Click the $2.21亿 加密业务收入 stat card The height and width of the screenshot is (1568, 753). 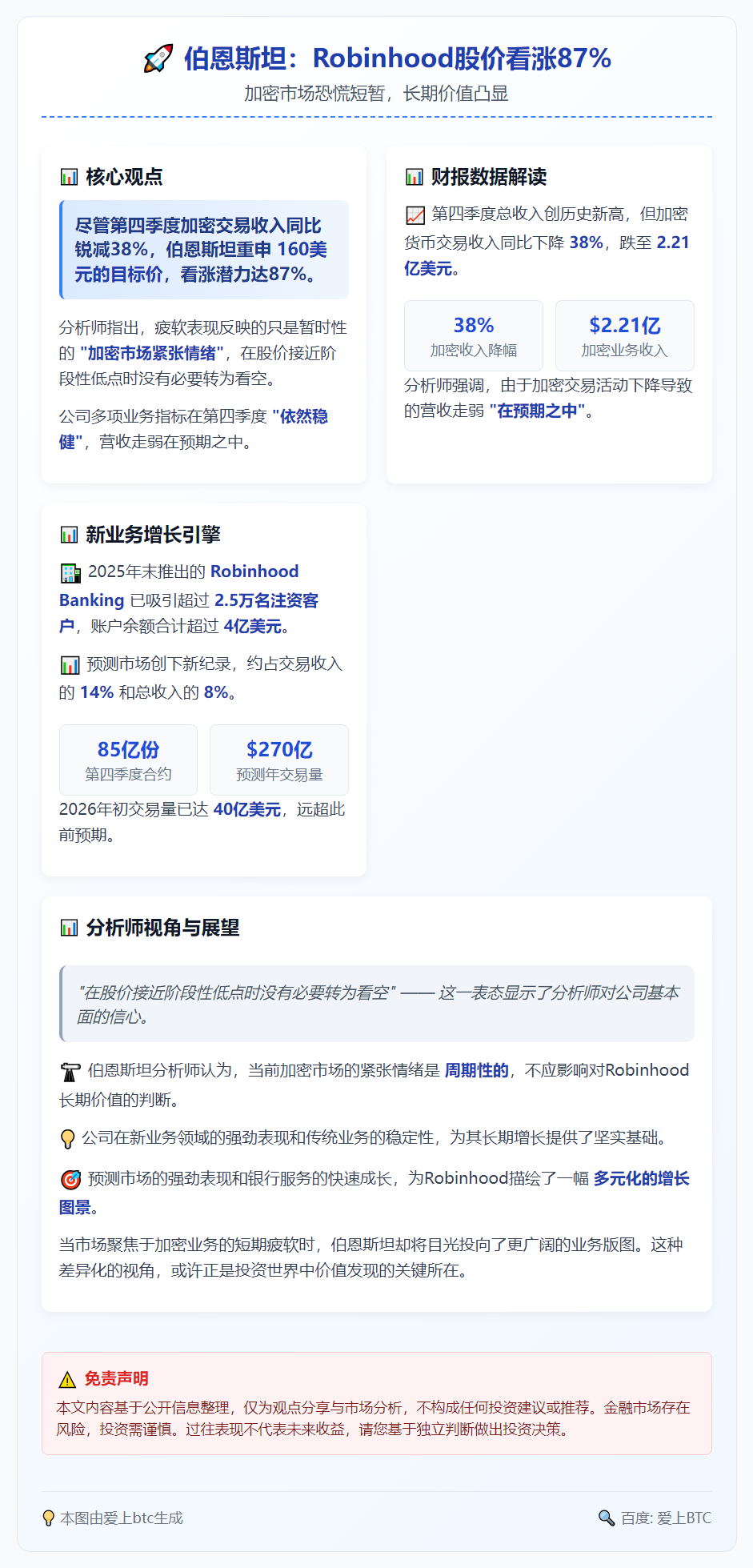coord(625,335)
